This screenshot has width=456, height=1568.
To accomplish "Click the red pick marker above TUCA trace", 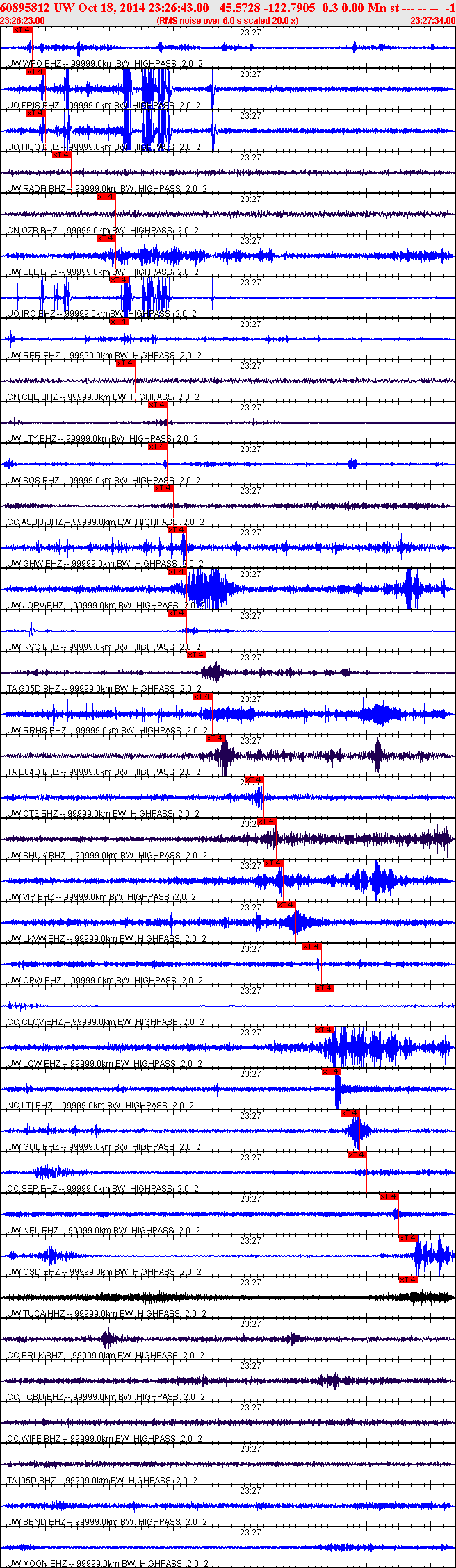I will pyautogui.click(x=408, y=1280).
